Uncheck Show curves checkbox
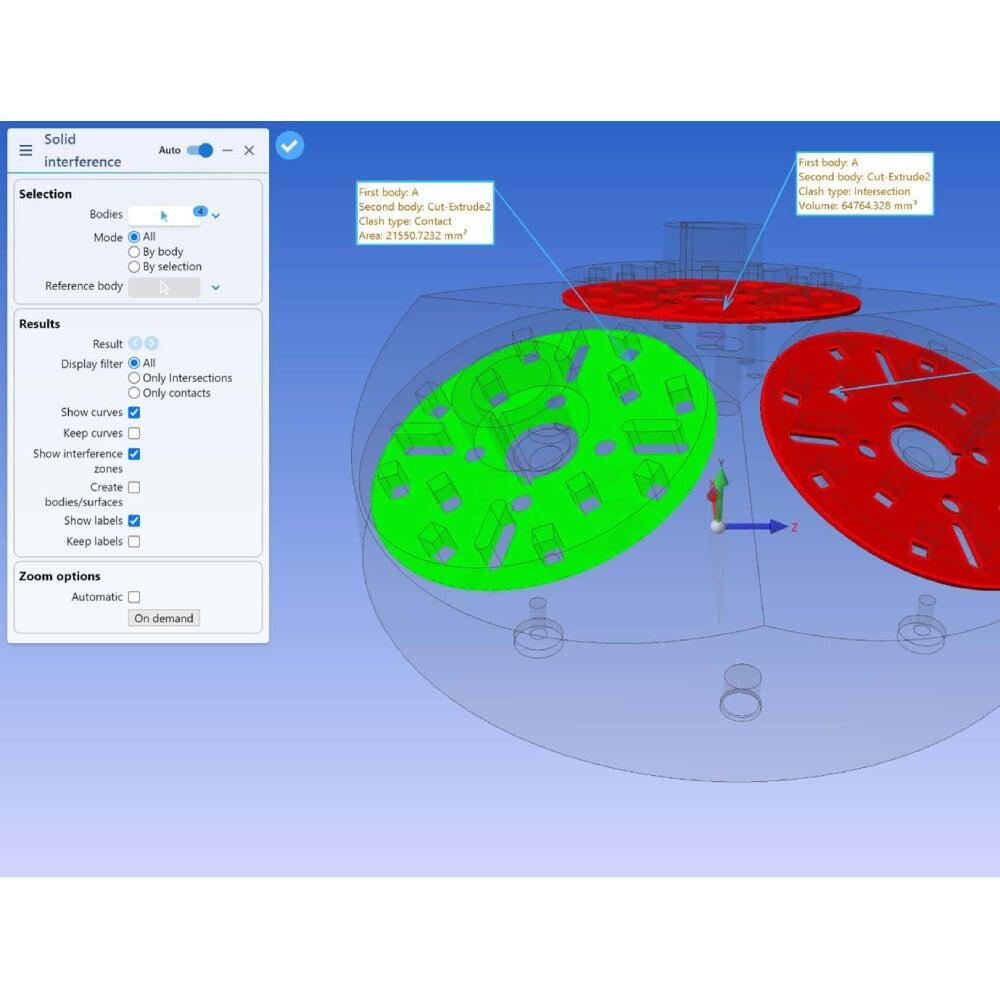 (x=134, y=413)
